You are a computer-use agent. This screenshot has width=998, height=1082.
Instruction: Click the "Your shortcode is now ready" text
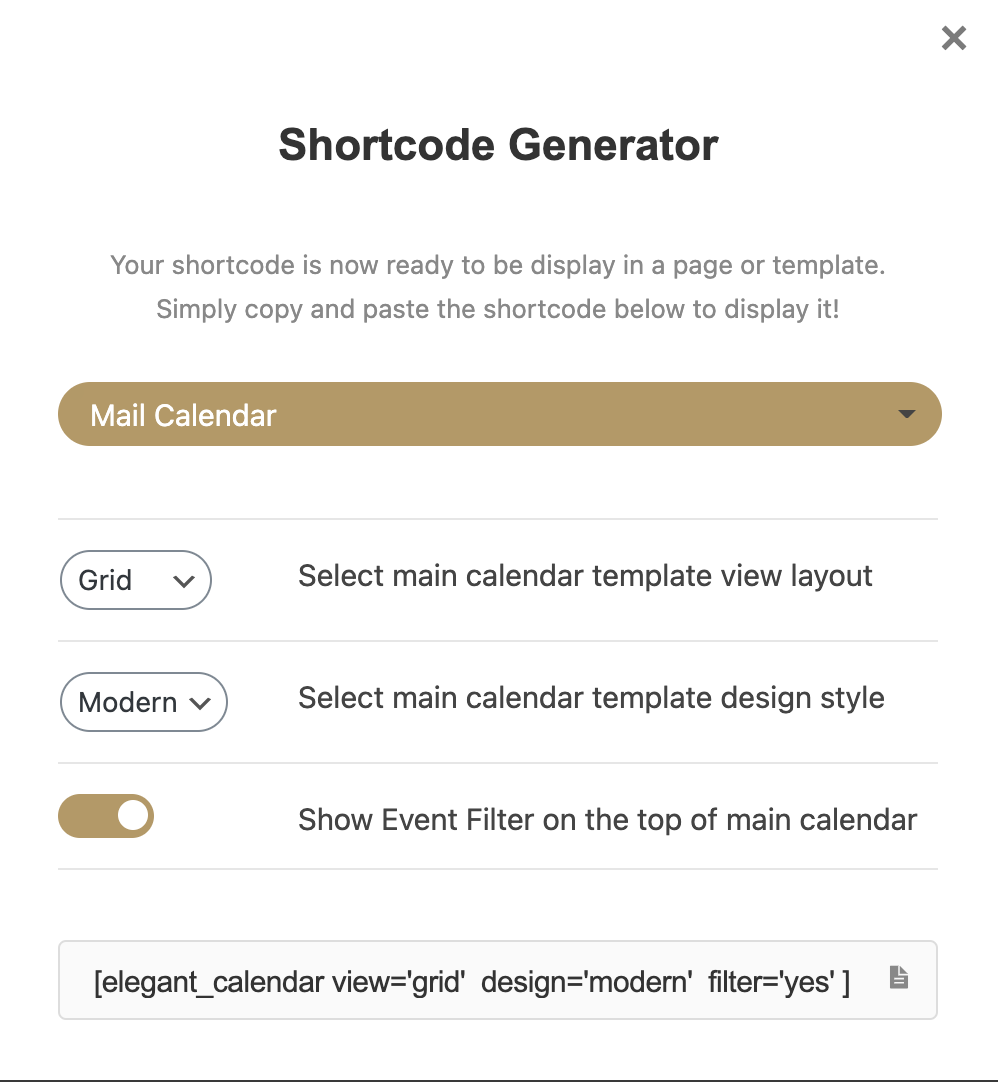[x=498, y=266]
